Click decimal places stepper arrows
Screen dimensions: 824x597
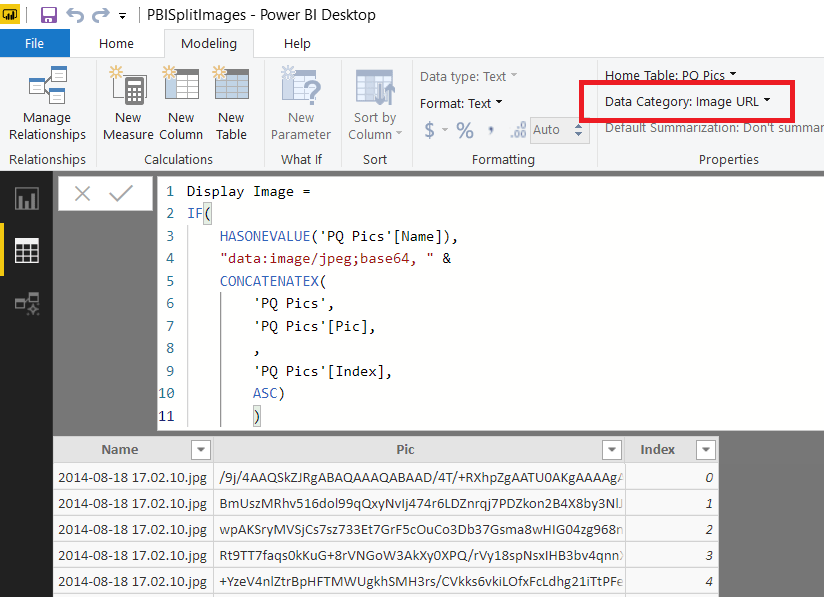[579, 130]
